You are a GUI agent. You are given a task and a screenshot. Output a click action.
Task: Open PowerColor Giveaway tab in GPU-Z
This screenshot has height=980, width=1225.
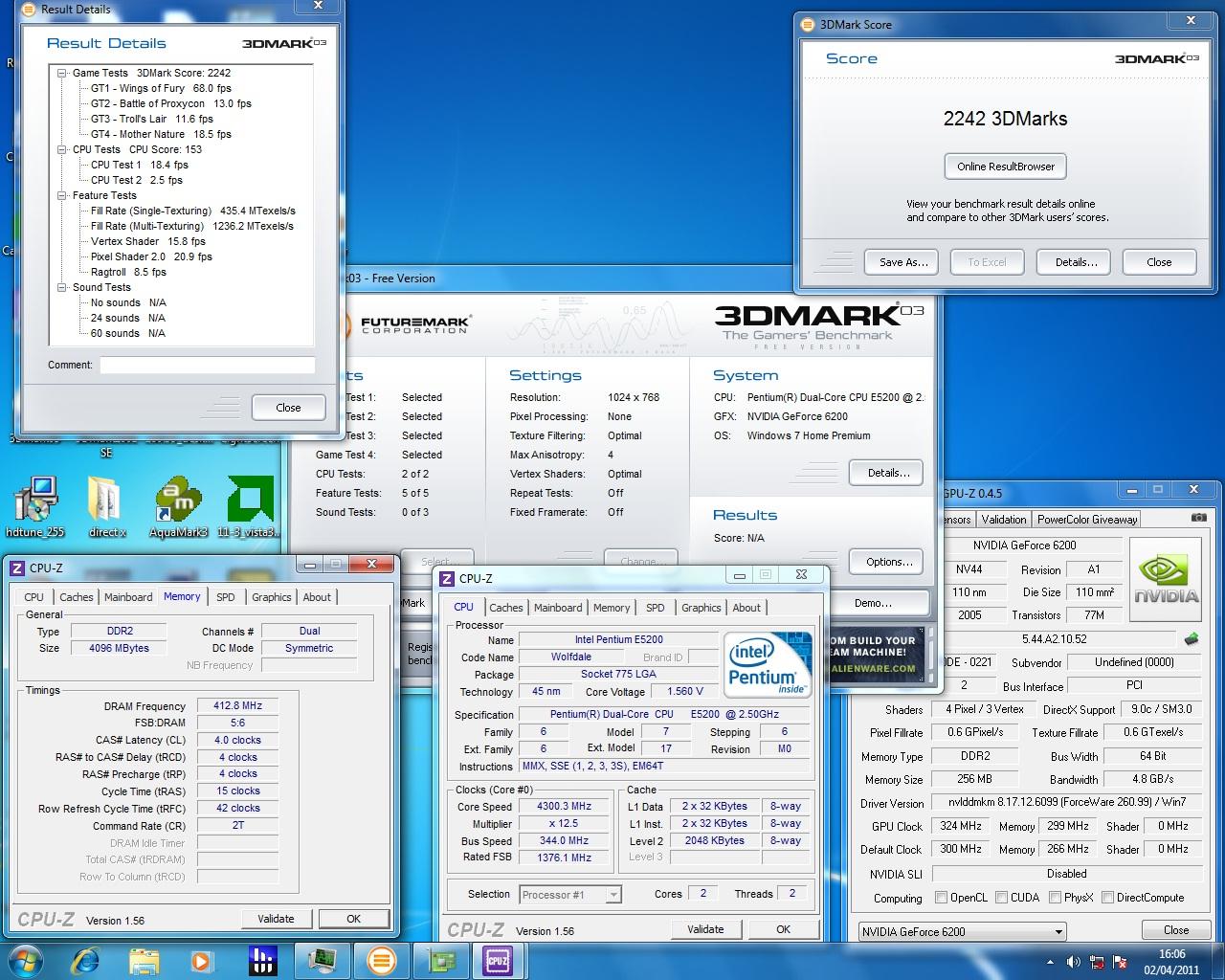[1087, 520]
